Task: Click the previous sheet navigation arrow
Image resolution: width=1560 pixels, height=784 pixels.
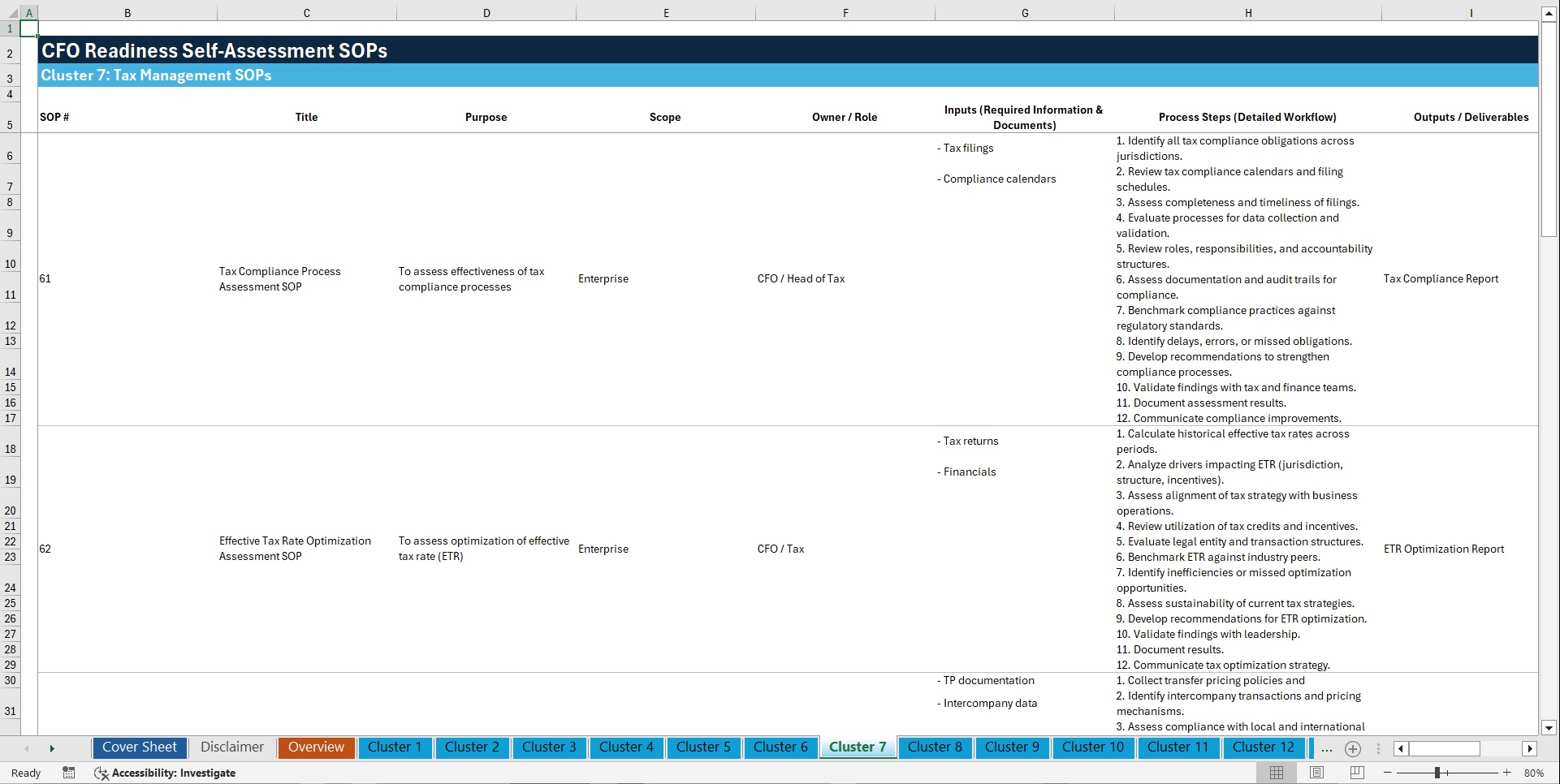Action: pyautogui.click(x=27, y=748)
